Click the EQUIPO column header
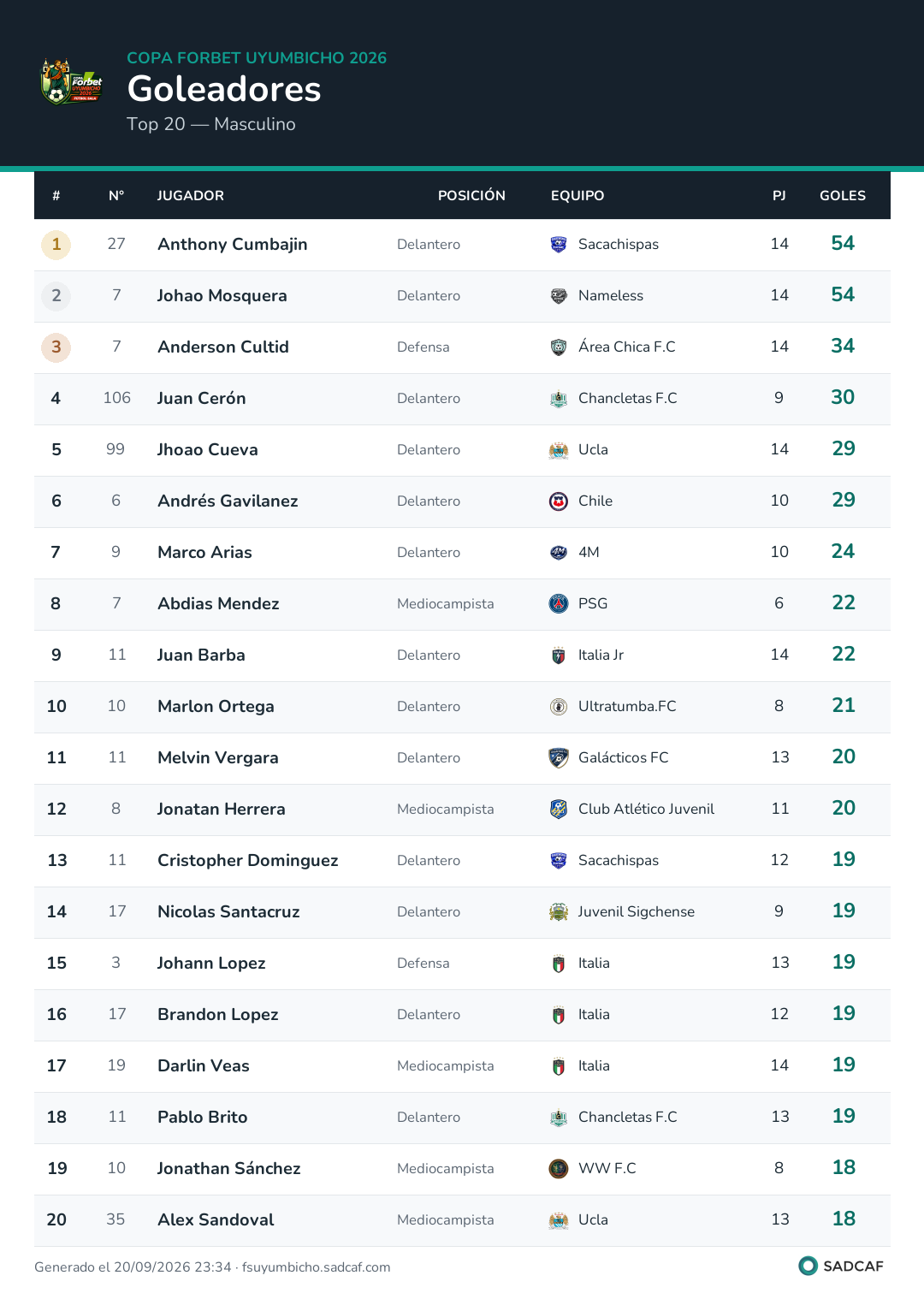Viewport: 924px width, 1311px height. point(577,196)
